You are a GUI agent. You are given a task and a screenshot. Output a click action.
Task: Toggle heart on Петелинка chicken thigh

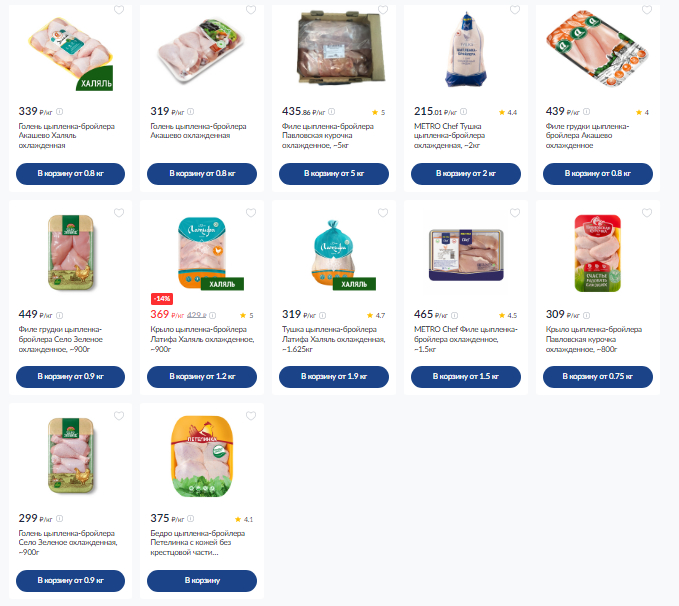pos(251,416)
